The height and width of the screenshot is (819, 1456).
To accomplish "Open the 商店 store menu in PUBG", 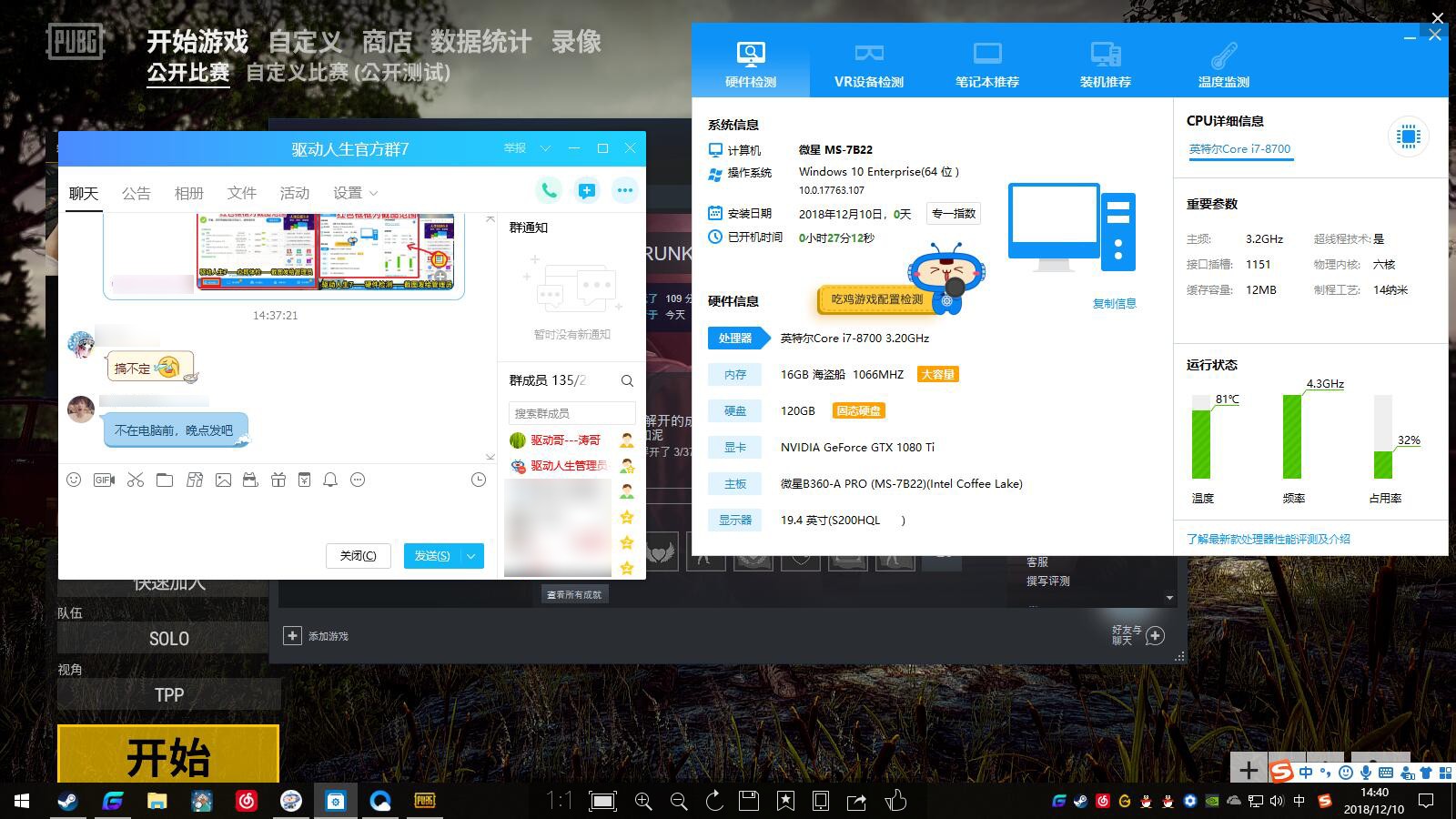I will [x=387, y=42].
